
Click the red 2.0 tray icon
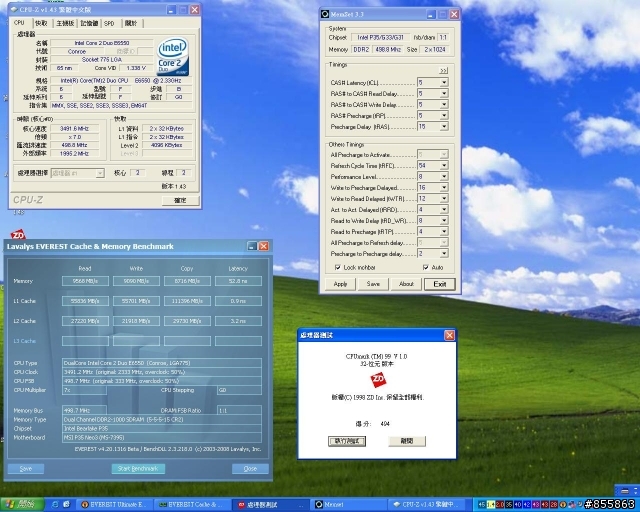tap(500, 505)
